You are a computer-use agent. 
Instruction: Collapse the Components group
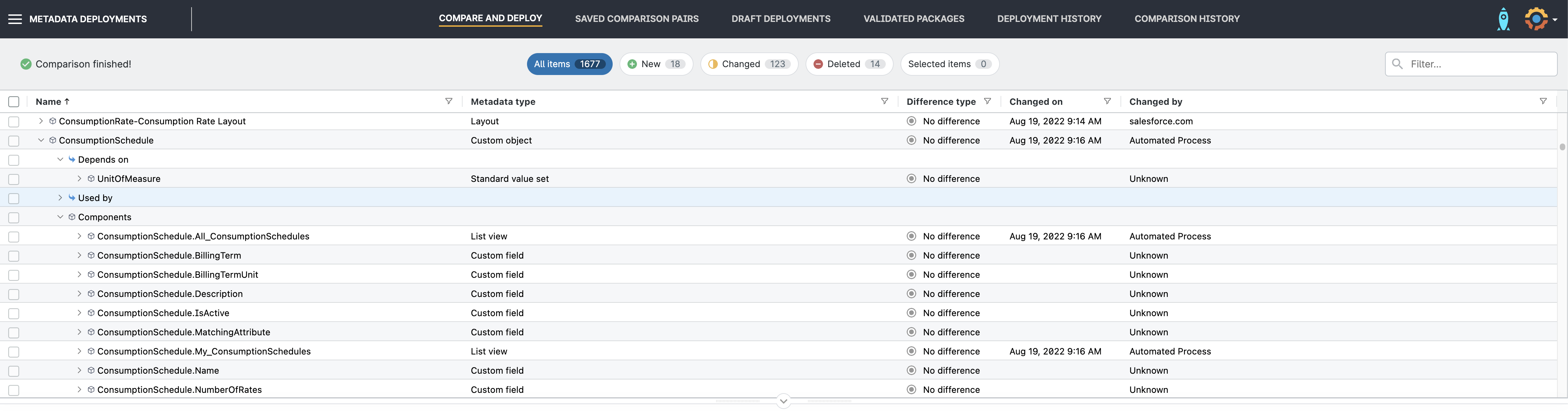tap(60, 217)
